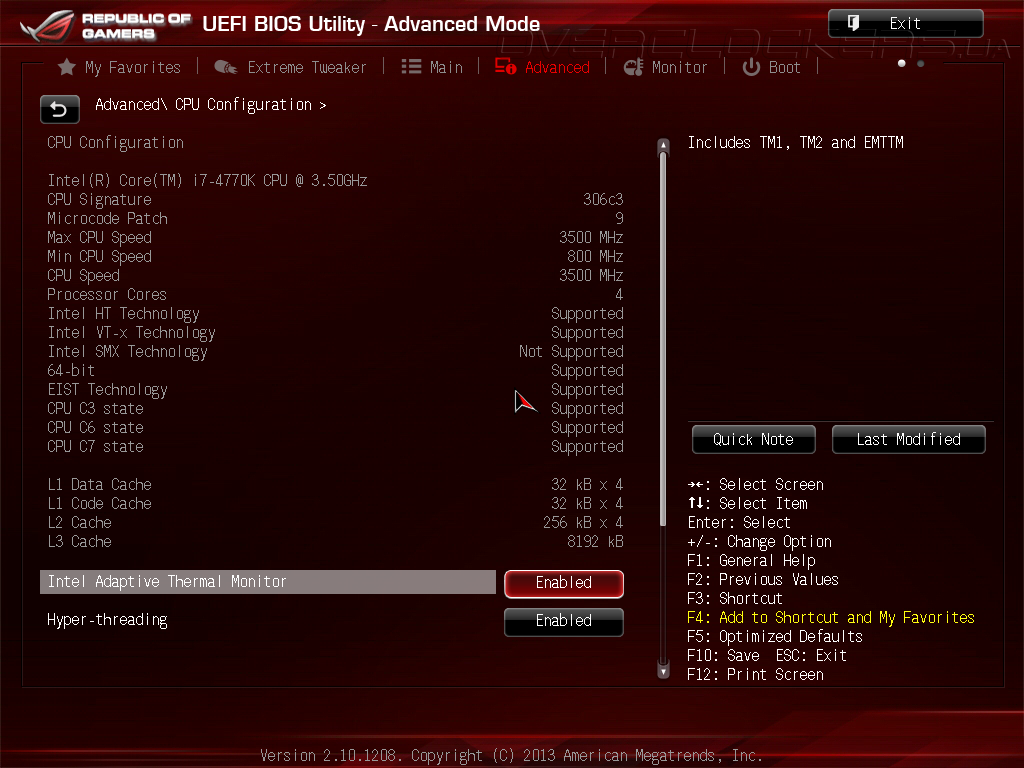Click the ROG logo emblem
Viewport: 1024px width, 768px height.
pos(47,25)
